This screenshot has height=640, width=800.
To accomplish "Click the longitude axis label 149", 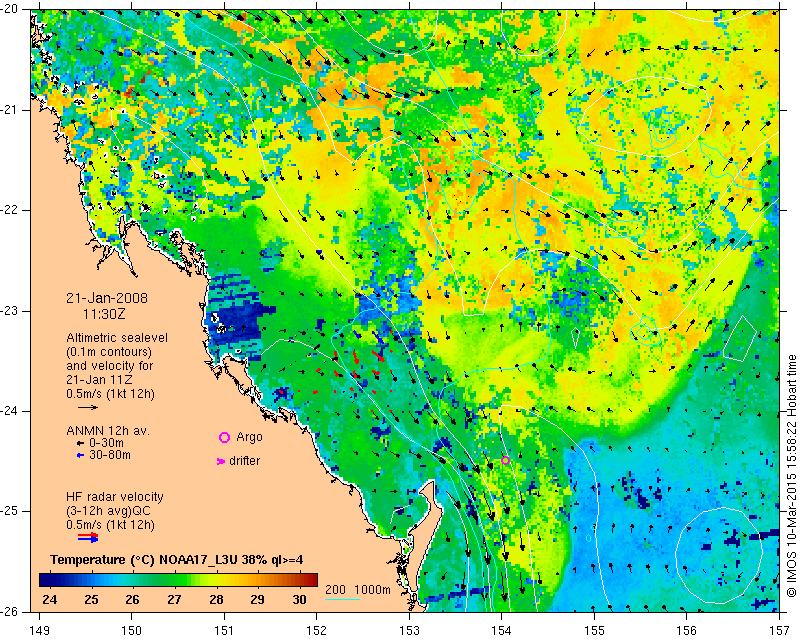I will (x=40, y=630).
